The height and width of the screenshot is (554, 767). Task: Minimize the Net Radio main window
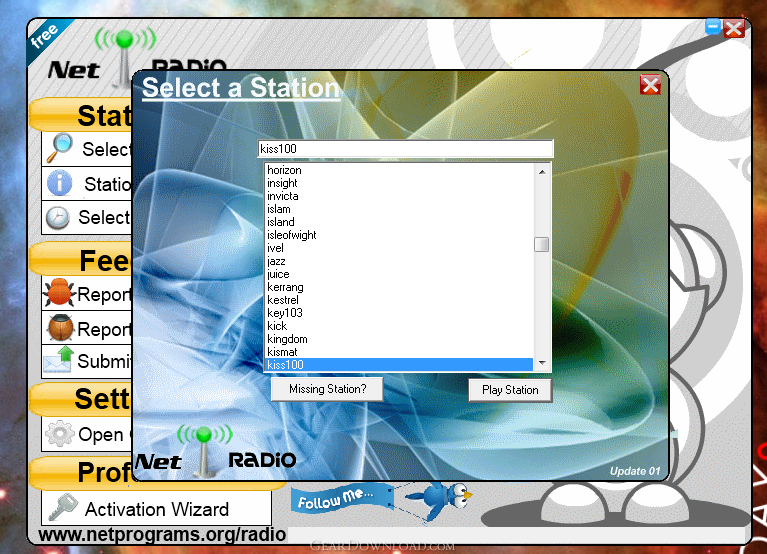pos(713,27)
